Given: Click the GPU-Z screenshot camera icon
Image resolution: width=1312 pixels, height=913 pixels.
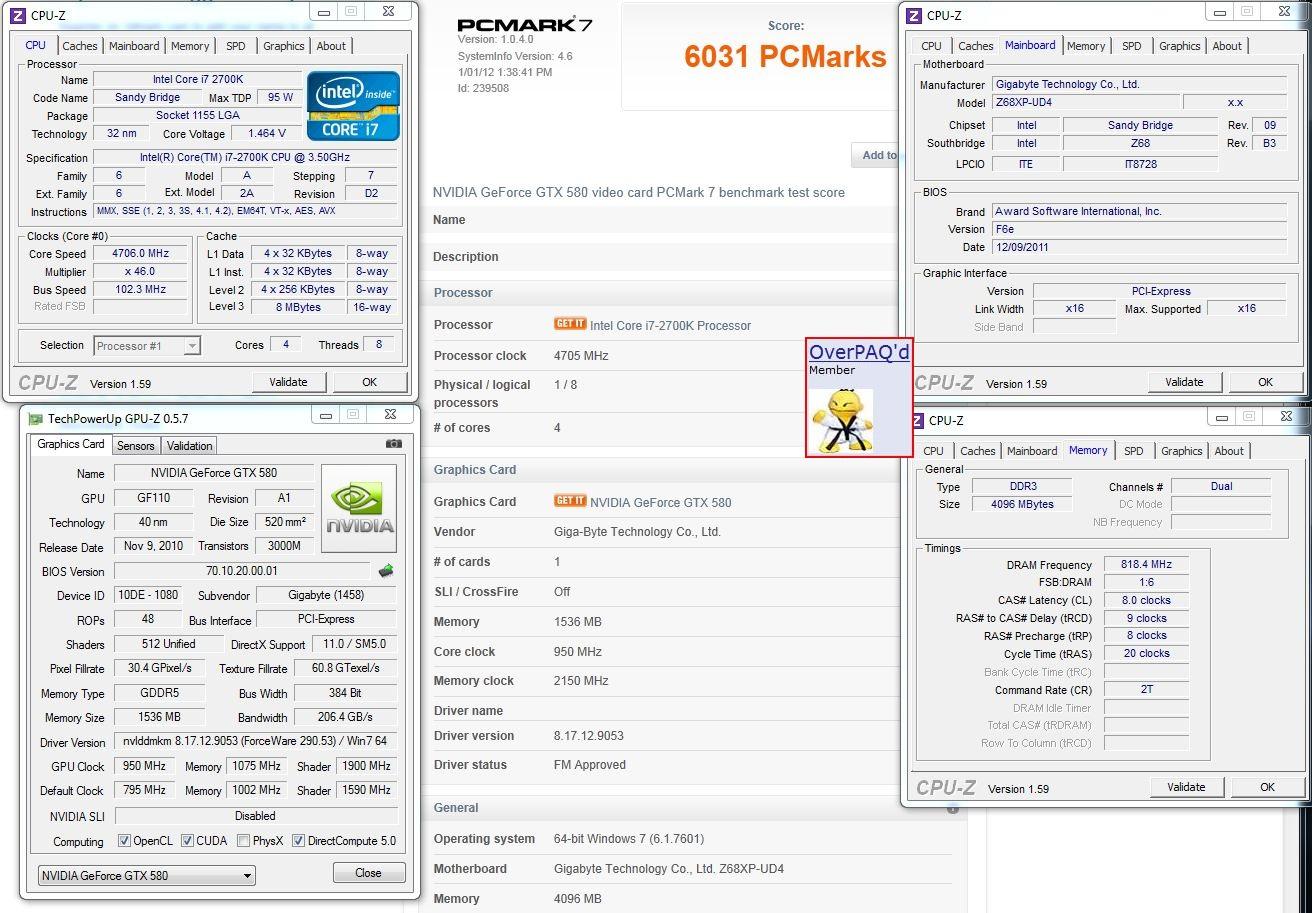Looking at the screenshot, I should point(394,444).
